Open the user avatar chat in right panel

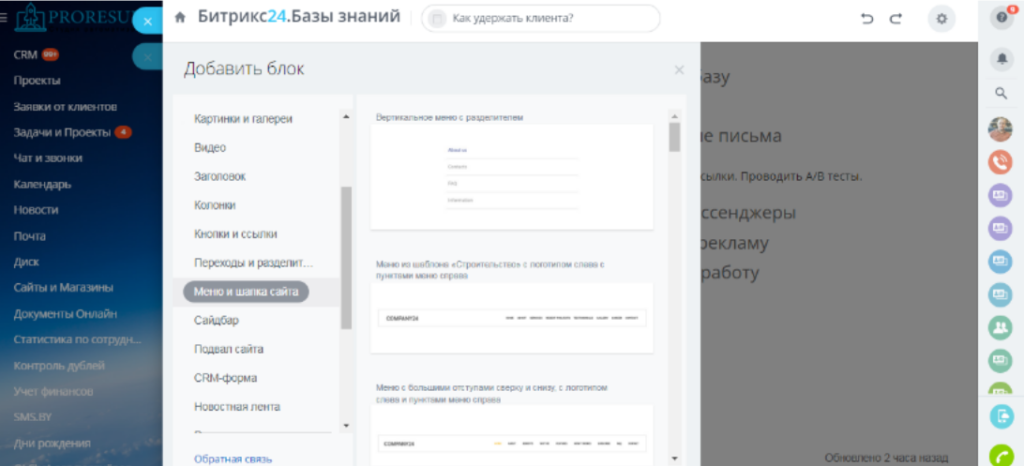point(1000,129)
